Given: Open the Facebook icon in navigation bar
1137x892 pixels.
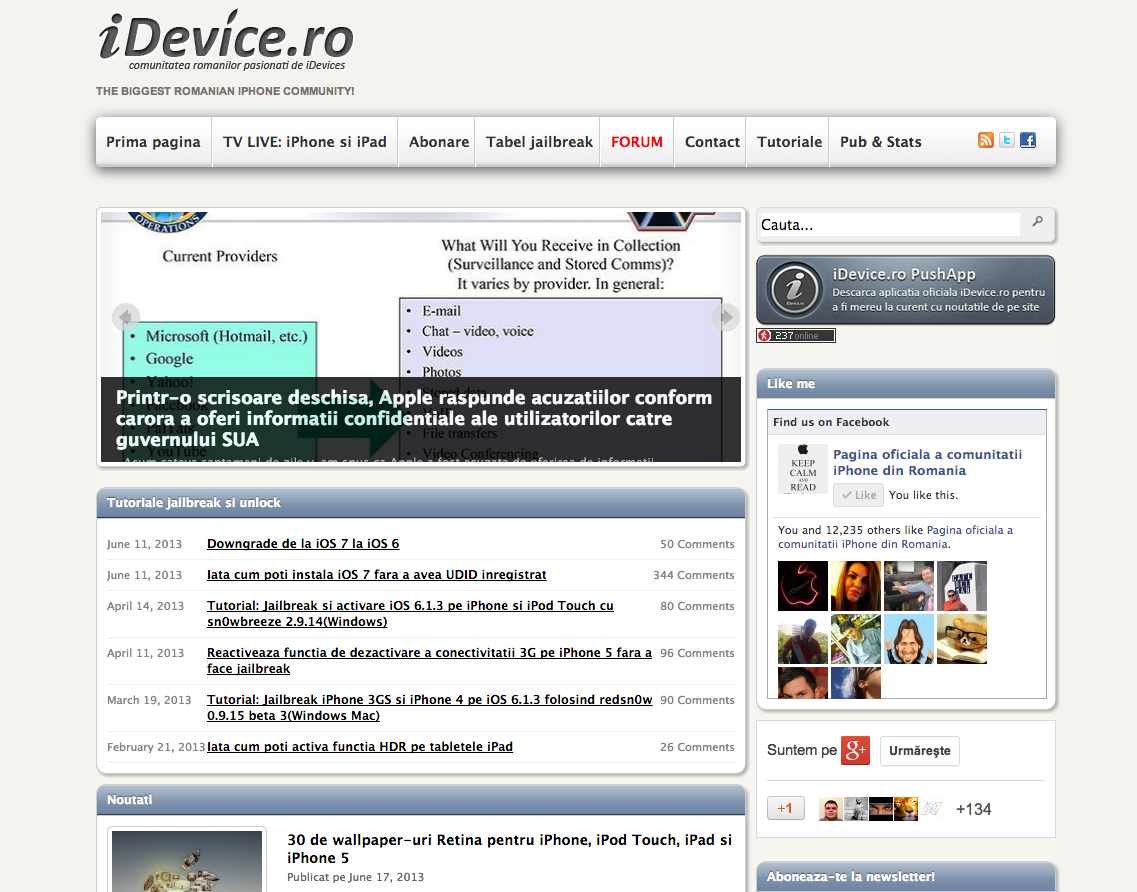Looking at the screenshot, I should [1028, 140].
